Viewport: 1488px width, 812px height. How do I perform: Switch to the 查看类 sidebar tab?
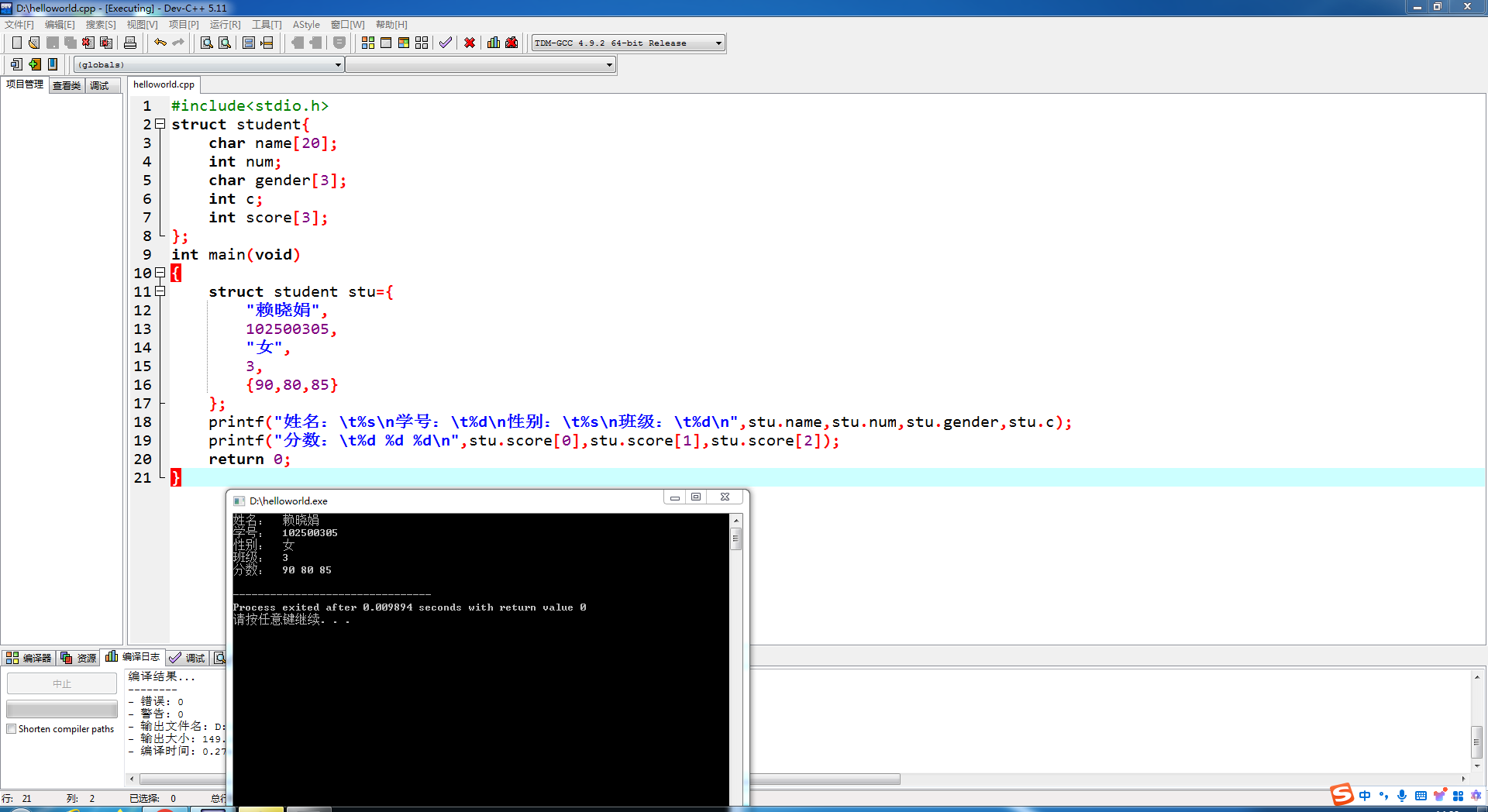point(67,85)
